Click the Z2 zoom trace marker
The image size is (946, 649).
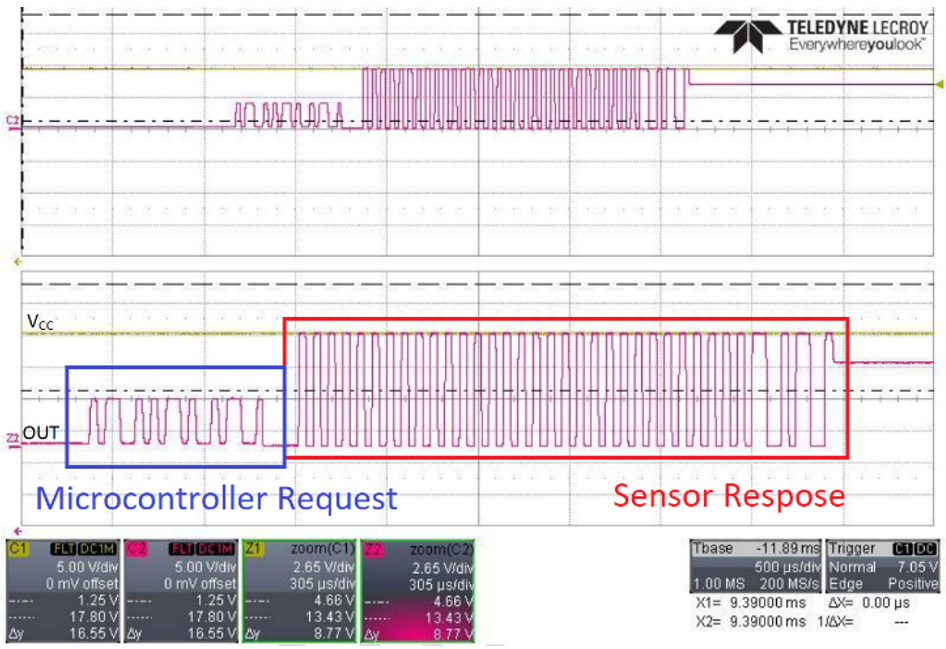point(13,438)
